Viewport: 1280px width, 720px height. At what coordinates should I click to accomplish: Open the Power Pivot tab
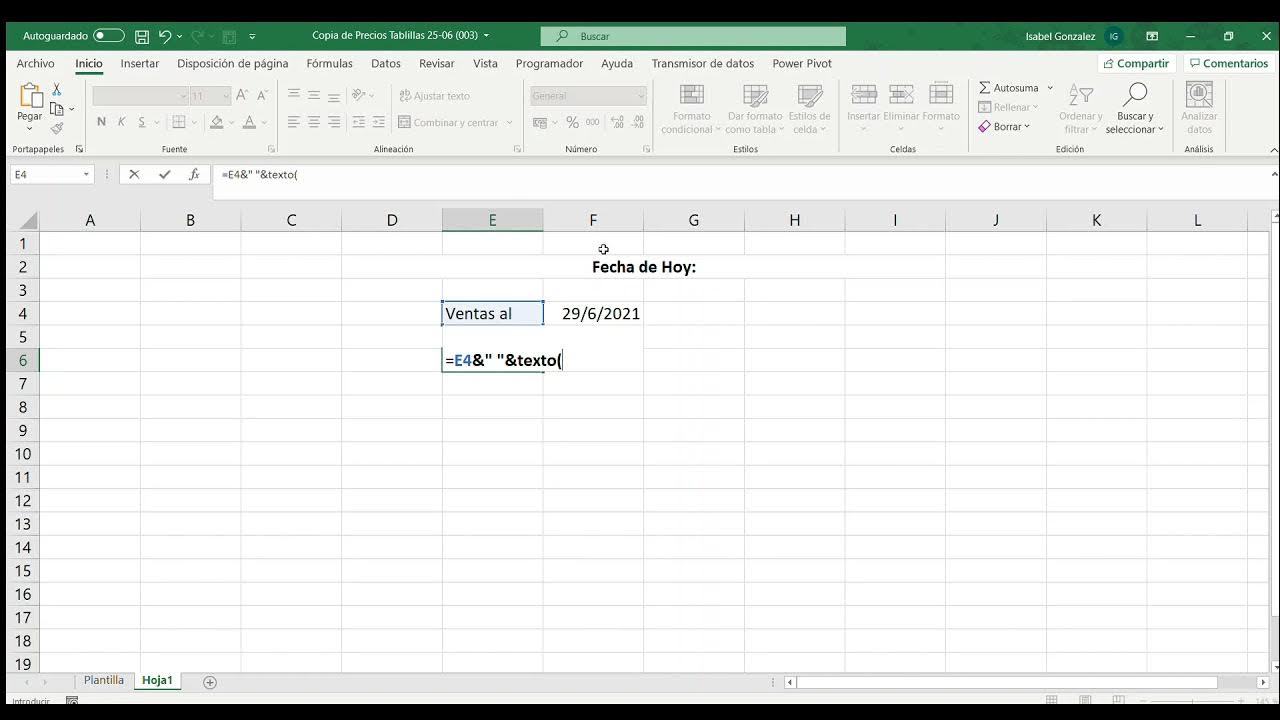click(x=802, y=63)
